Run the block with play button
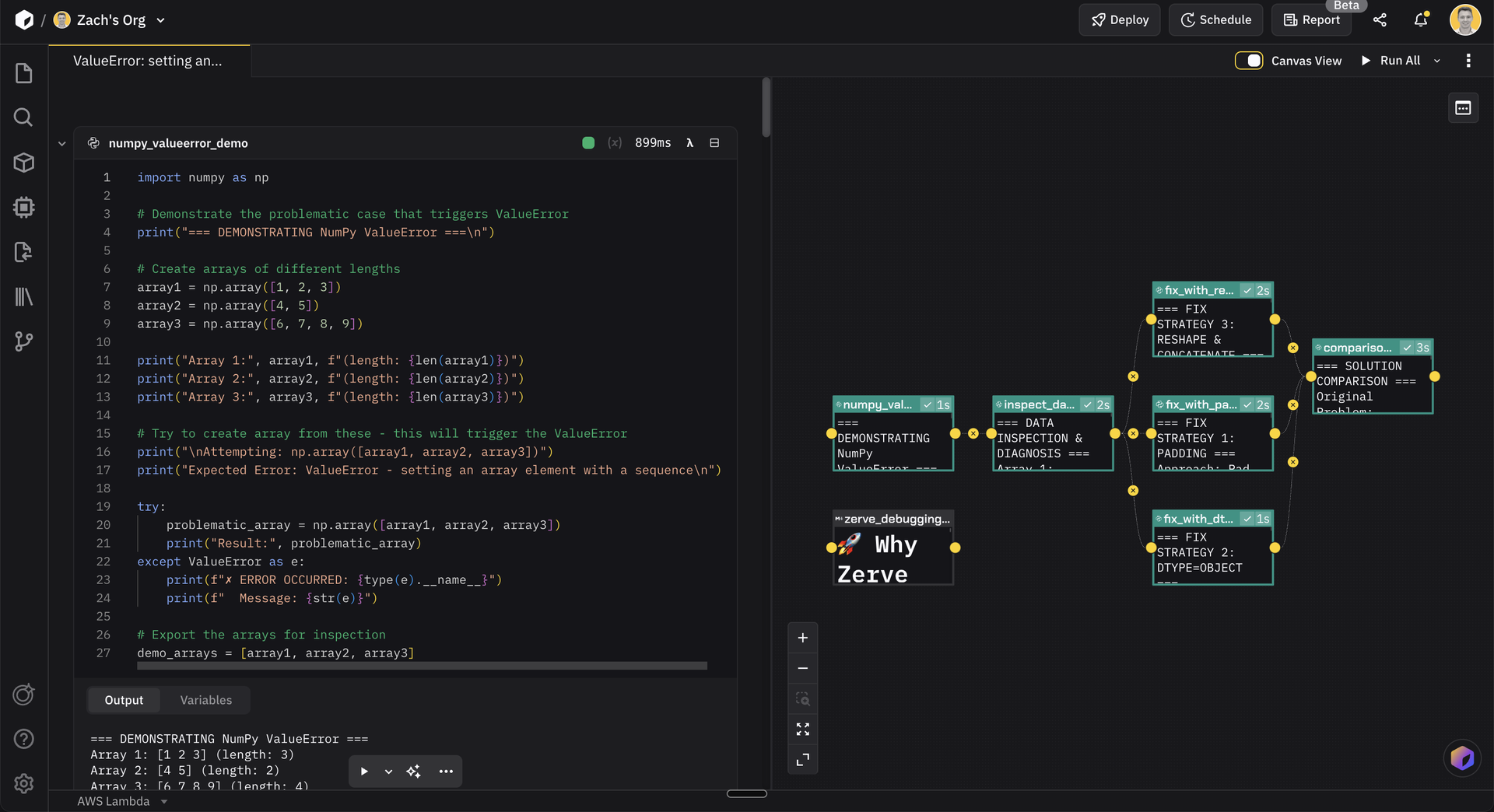The image size is (1494, 812). 364,772
